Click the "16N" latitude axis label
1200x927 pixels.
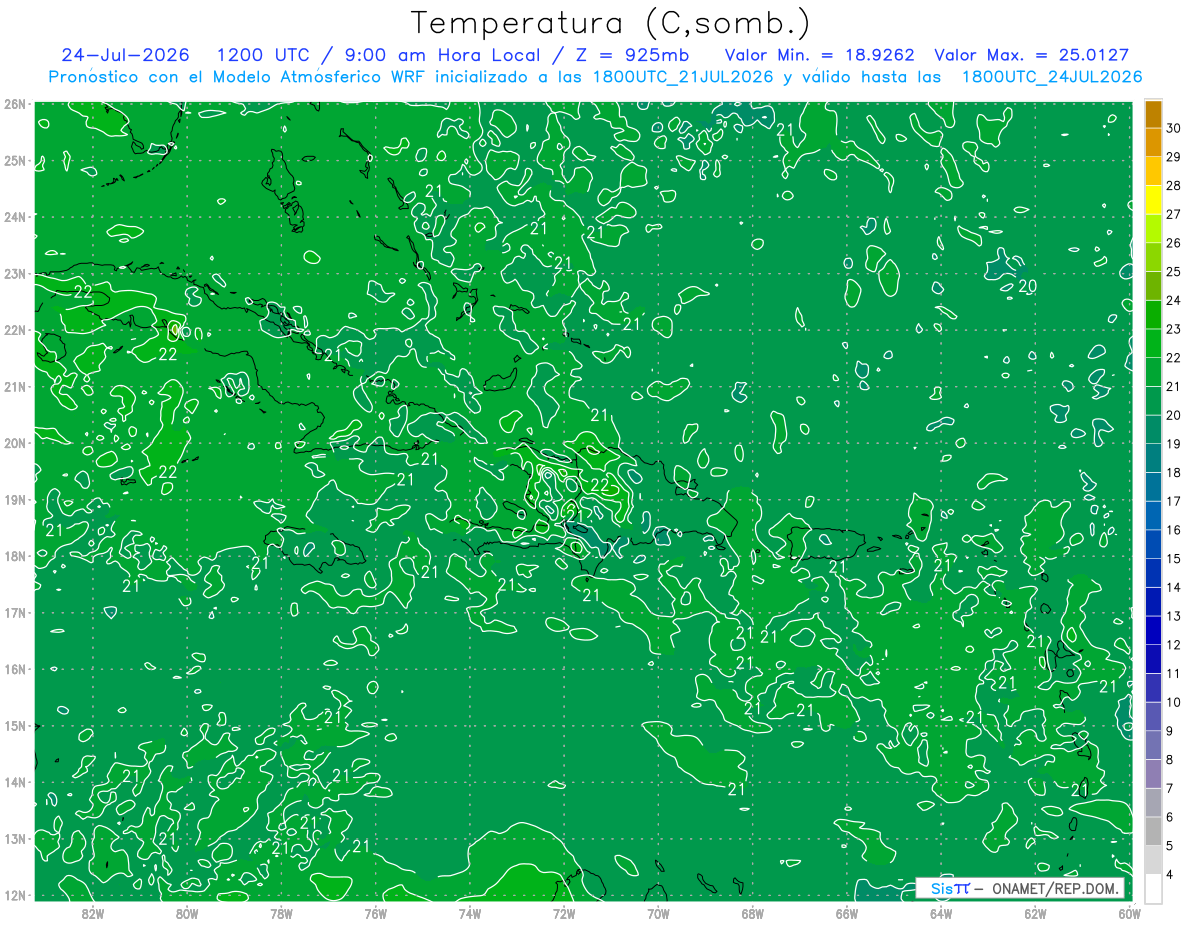pyautogui.click(x=14, y=669)
